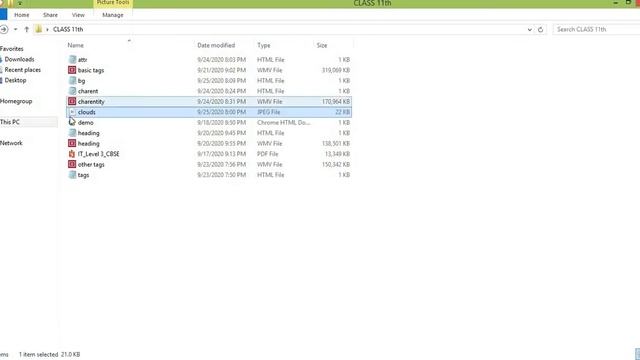Open the attr HTML file icon
Image resolution: width=640 pixels, height=360 pixels.
pos(72,60)
